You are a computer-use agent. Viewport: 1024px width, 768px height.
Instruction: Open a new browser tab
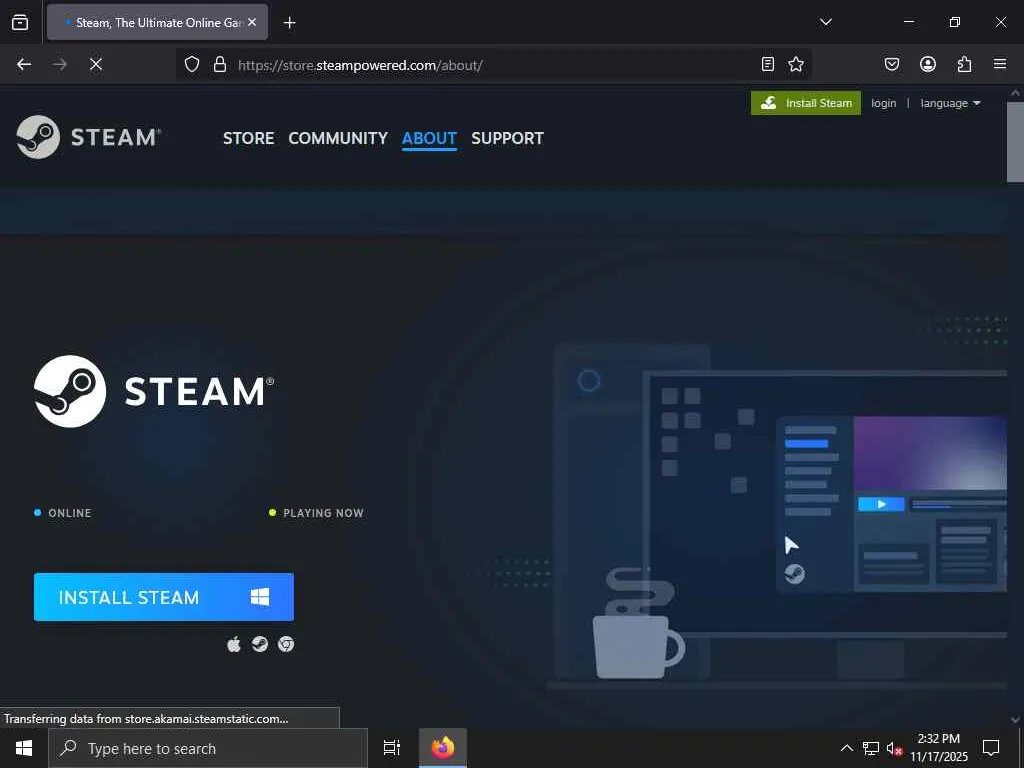tap(289, 23)
